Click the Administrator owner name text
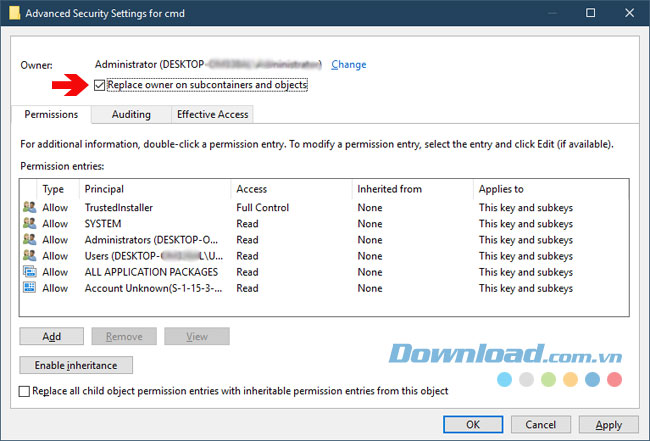650x441 pixels. [208, 65]
